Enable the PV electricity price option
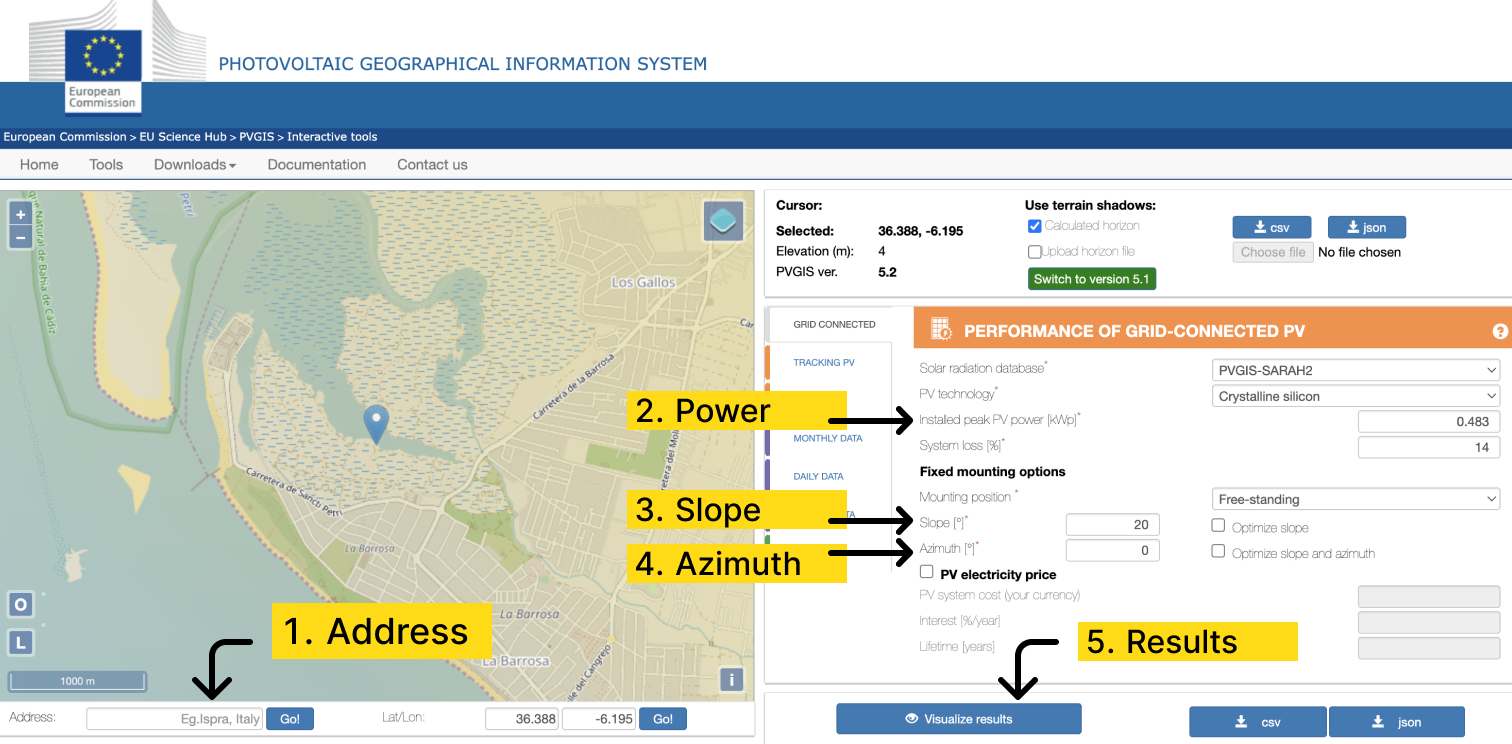 tap(925, 573)
